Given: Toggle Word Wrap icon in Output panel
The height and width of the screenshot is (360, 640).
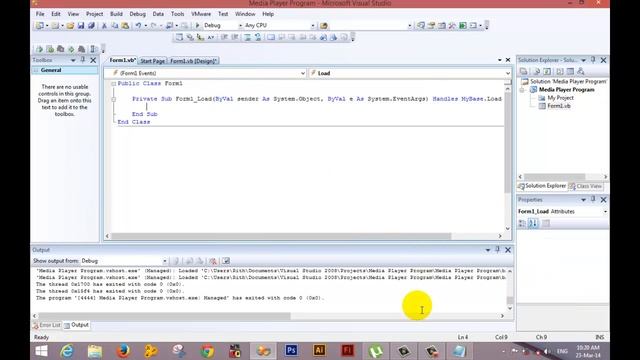Looking at the screenshot, I should (226, 261).
